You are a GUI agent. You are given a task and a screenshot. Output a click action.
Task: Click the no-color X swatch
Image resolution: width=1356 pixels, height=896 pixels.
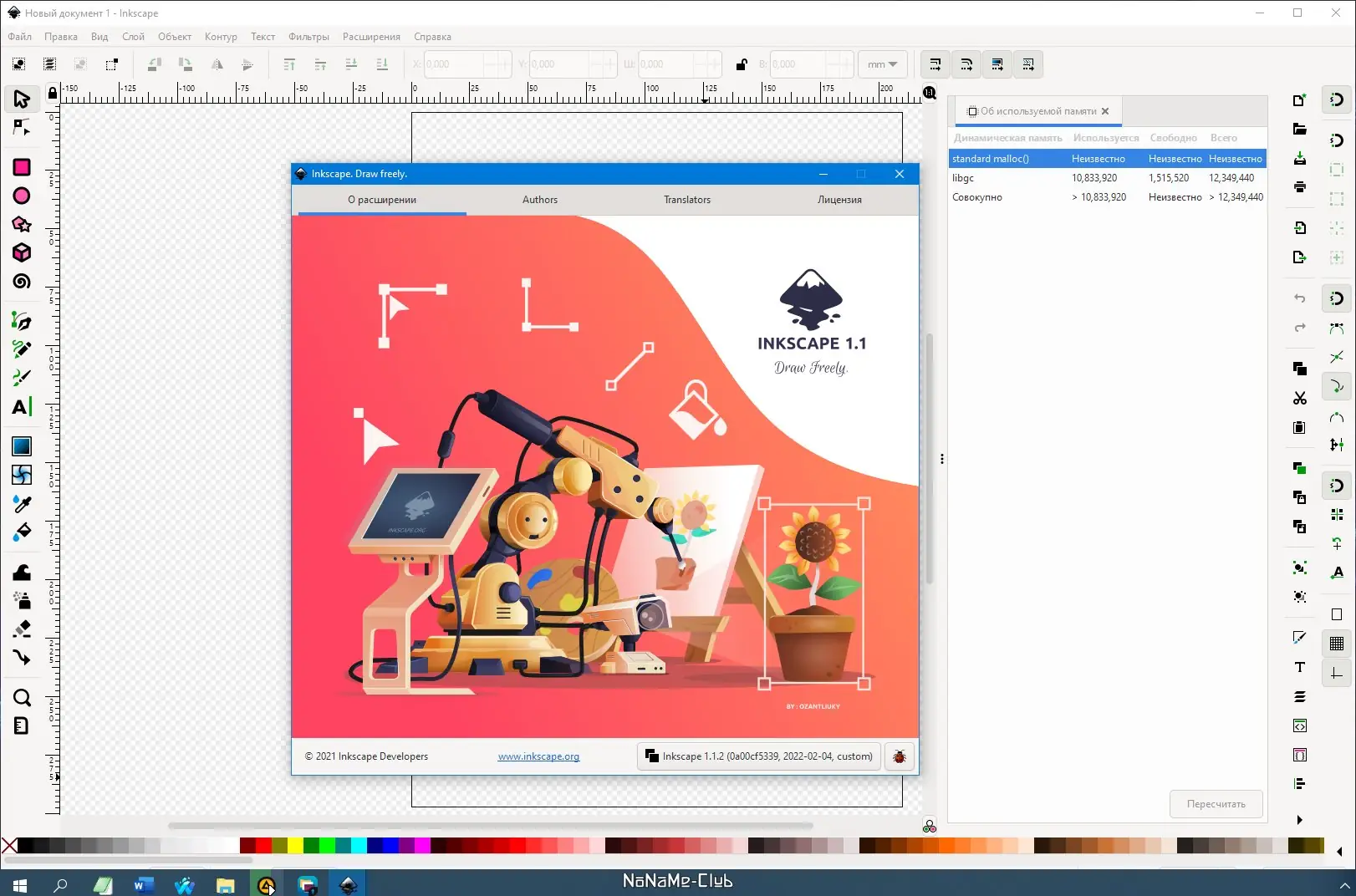click(x=9, y=846)
